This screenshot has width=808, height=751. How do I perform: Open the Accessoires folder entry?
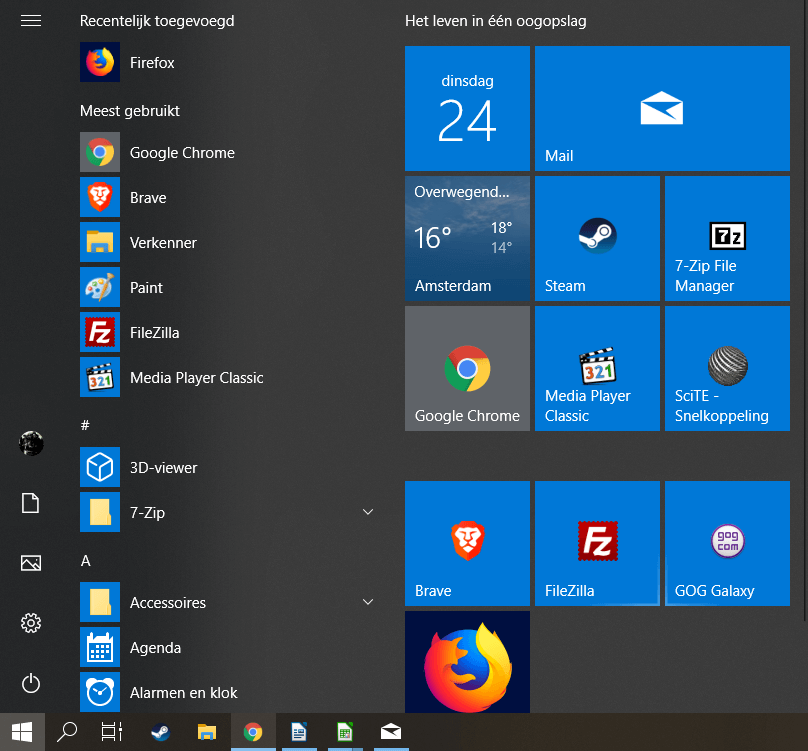click(227, 602)
